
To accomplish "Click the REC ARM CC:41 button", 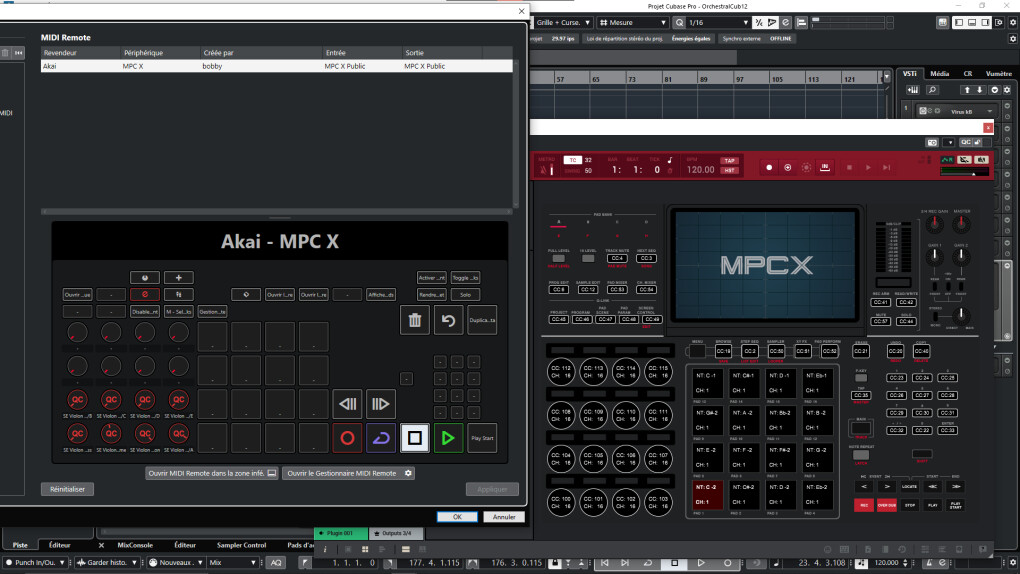I will pos(880,303).
